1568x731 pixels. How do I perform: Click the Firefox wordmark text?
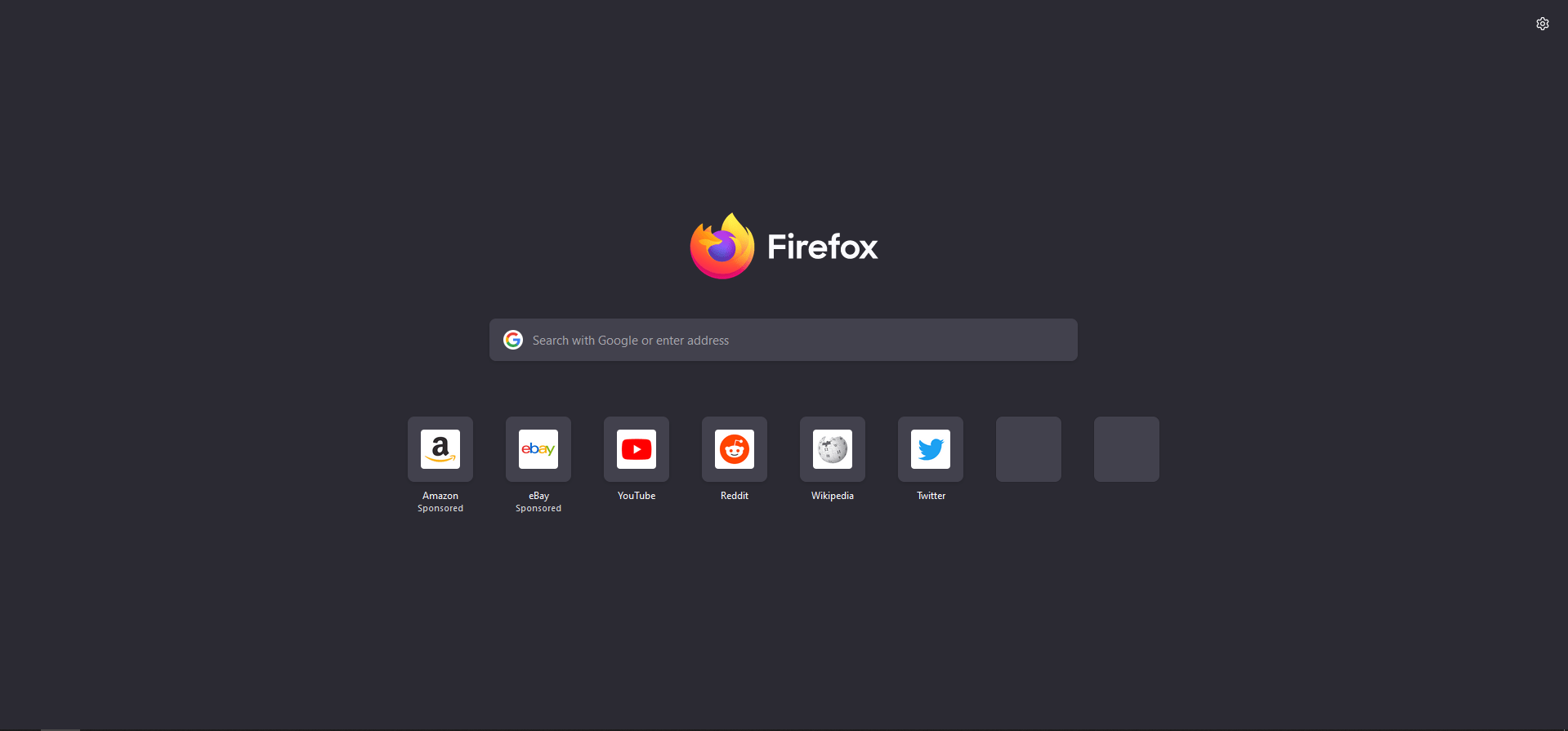tap(823, 247)
